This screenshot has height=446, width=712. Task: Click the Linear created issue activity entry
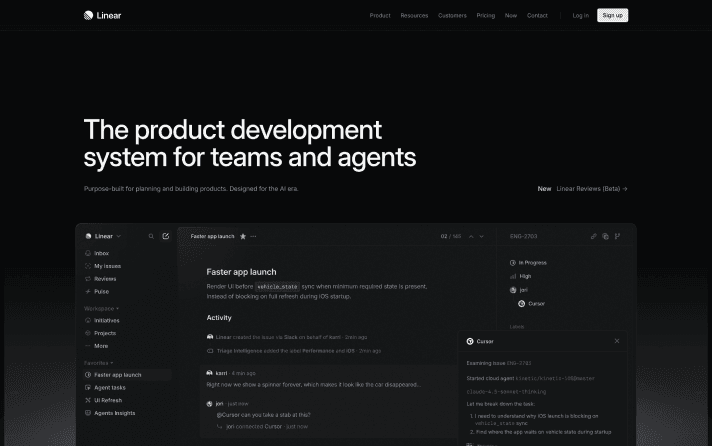[x=287, y=337]
